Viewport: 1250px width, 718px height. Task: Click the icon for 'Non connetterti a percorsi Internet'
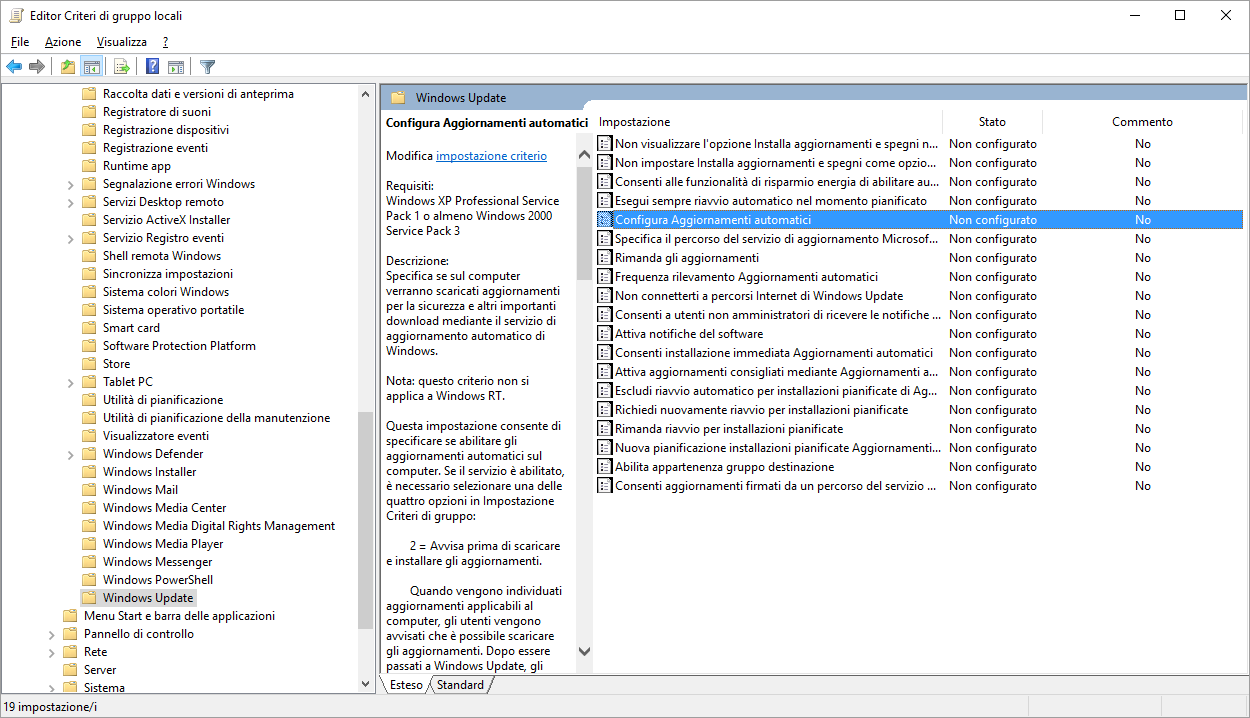tap(604, 296)
